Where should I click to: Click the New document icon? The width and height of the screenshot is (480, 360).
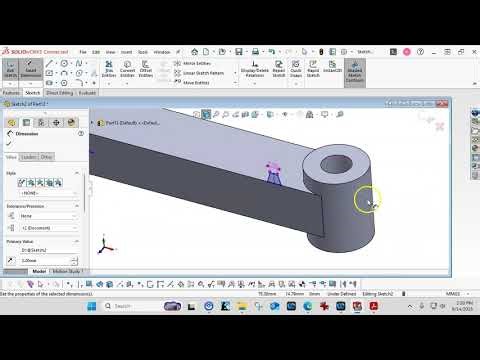[x=206, y=52]
